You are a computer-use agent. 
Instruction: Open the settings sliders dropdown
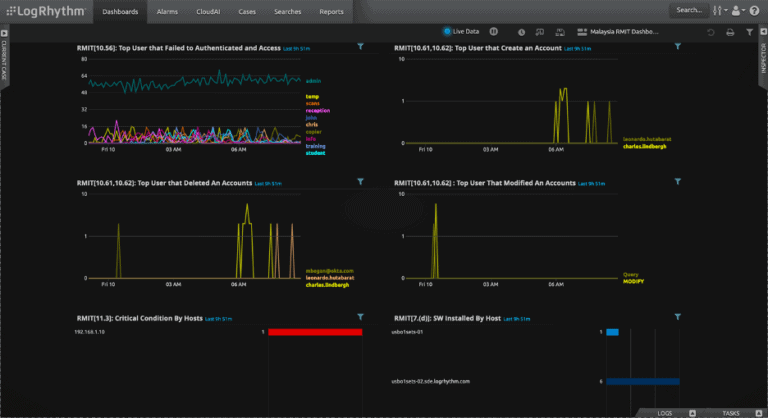pos(718,10)
